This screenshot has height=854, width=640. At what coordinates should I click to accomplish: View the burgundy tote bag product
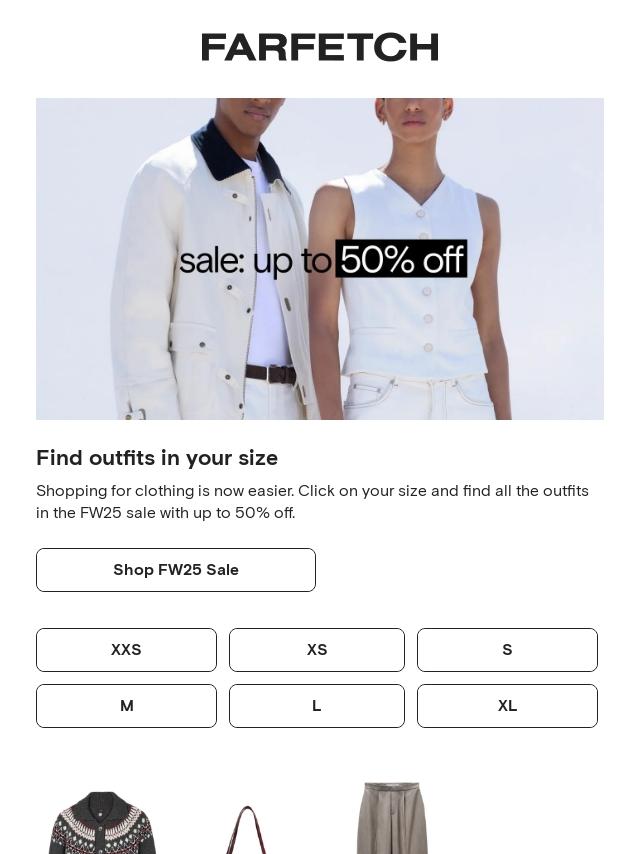(247, 831)
